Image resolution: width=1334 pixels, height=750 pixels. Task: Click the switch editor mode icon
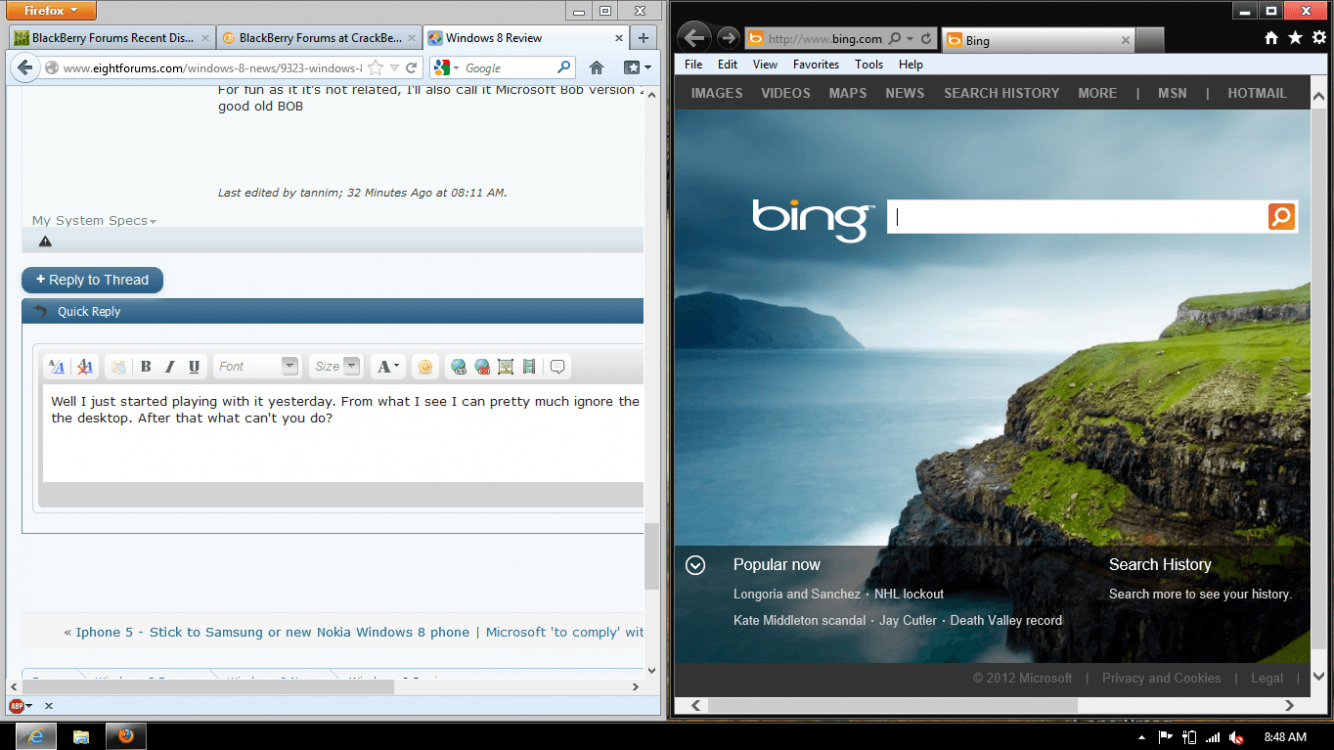(57, 367)
